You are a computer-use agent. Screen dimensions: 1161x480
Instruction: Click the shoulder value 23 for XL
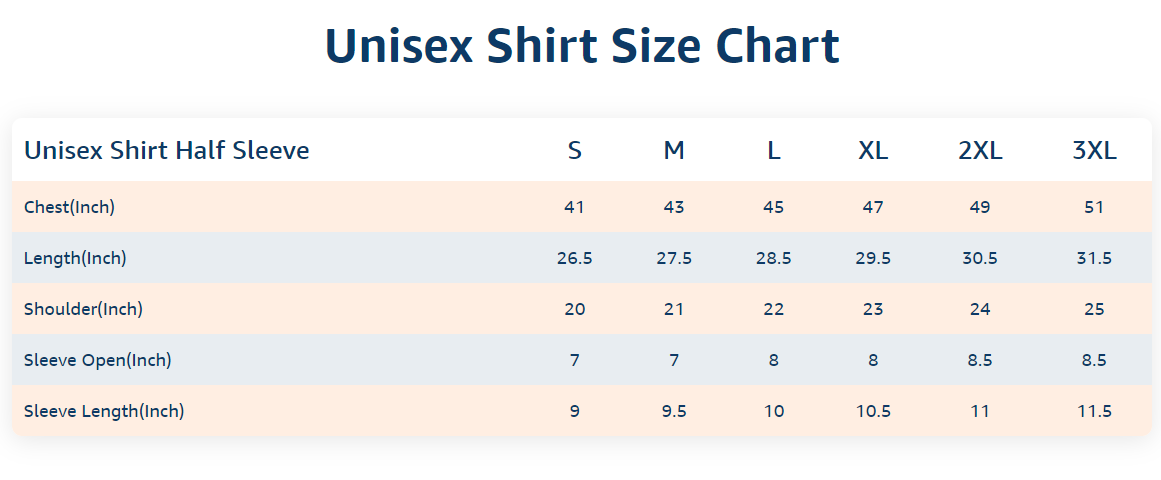[873, 309]
